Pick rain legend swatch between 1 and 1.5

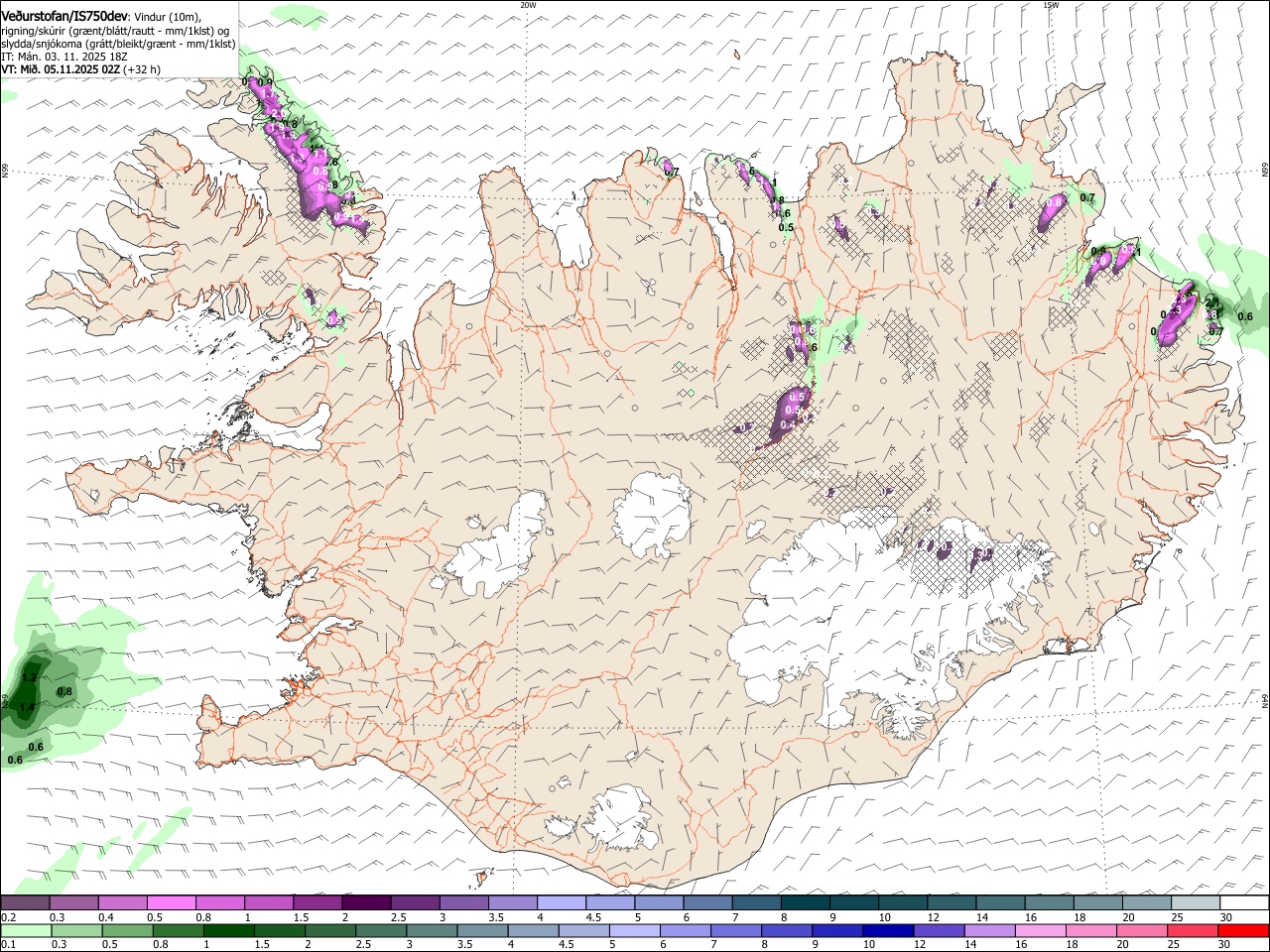pyautogui.click(x=229, y=930)
